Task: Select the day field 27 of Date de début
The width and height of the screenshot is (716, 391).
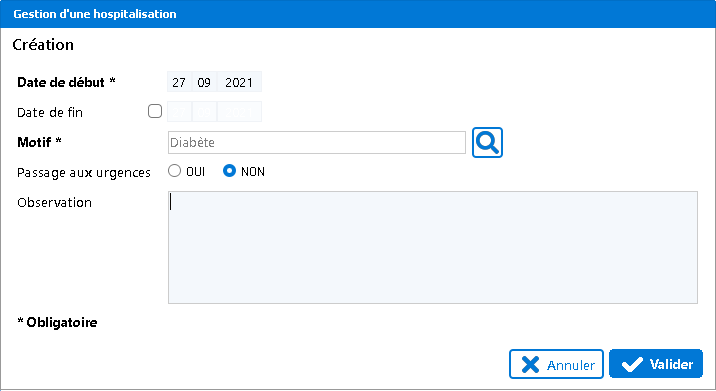Action: [179, 82]
